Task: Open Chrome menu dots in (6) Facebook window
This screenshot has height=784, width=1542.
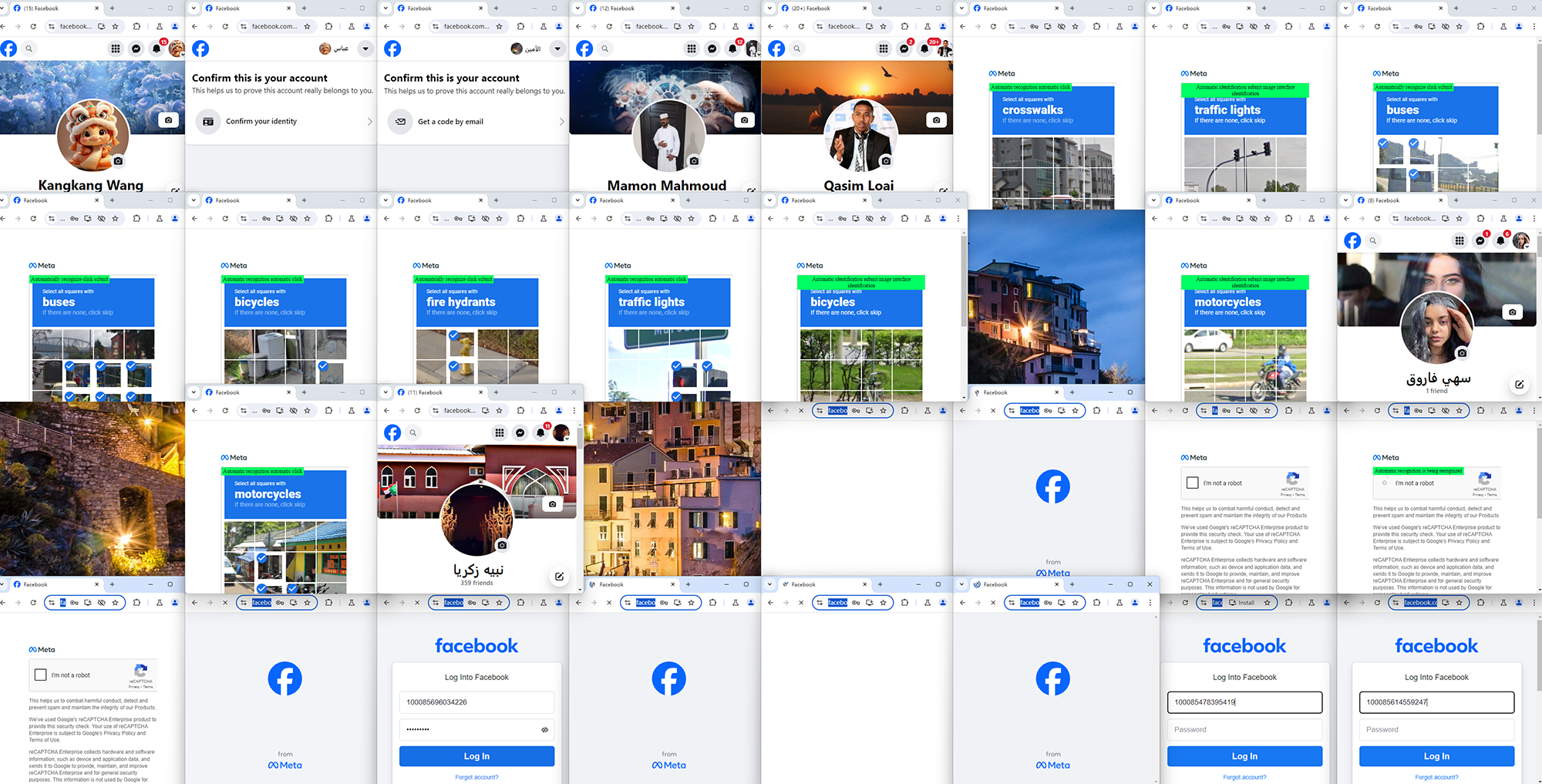Action: [x=1534, y=218]
